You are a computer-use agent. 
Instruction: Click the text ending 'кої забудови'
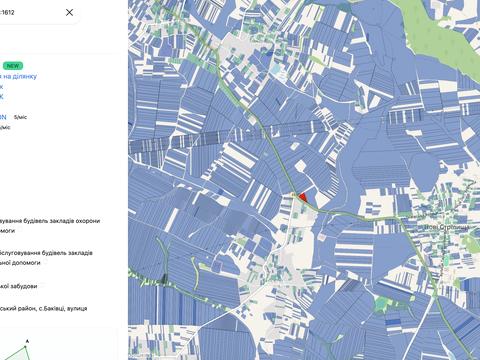click(18, 286)
